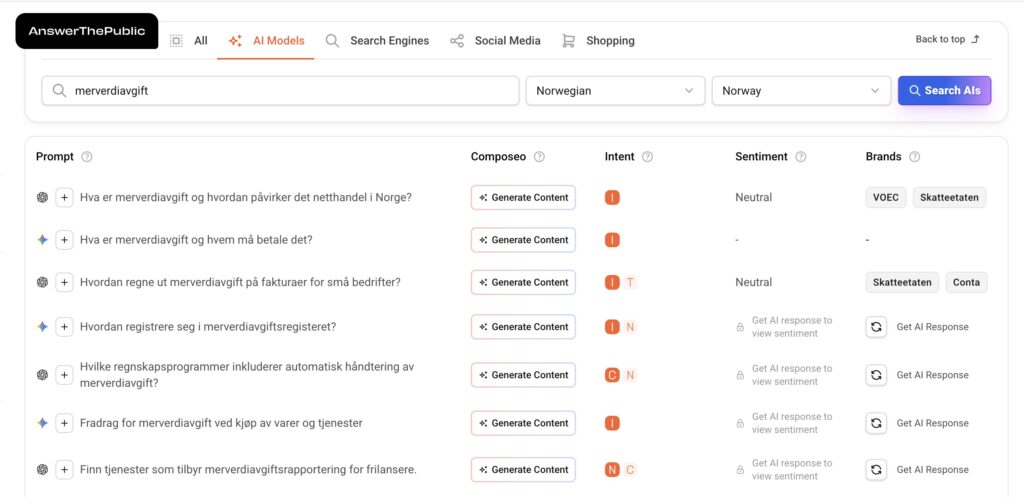Click Gemini icon on 'hvem må betale' row
The height and width of the screenshot is (497, 1024).
point(42,240)
